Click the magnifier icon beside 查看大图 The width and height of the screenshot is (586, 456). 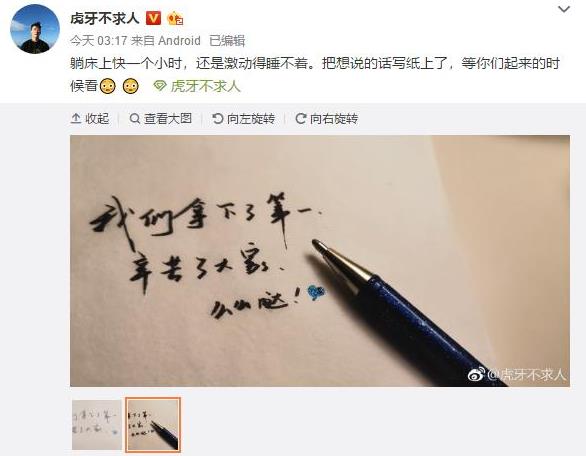(134, 119)
